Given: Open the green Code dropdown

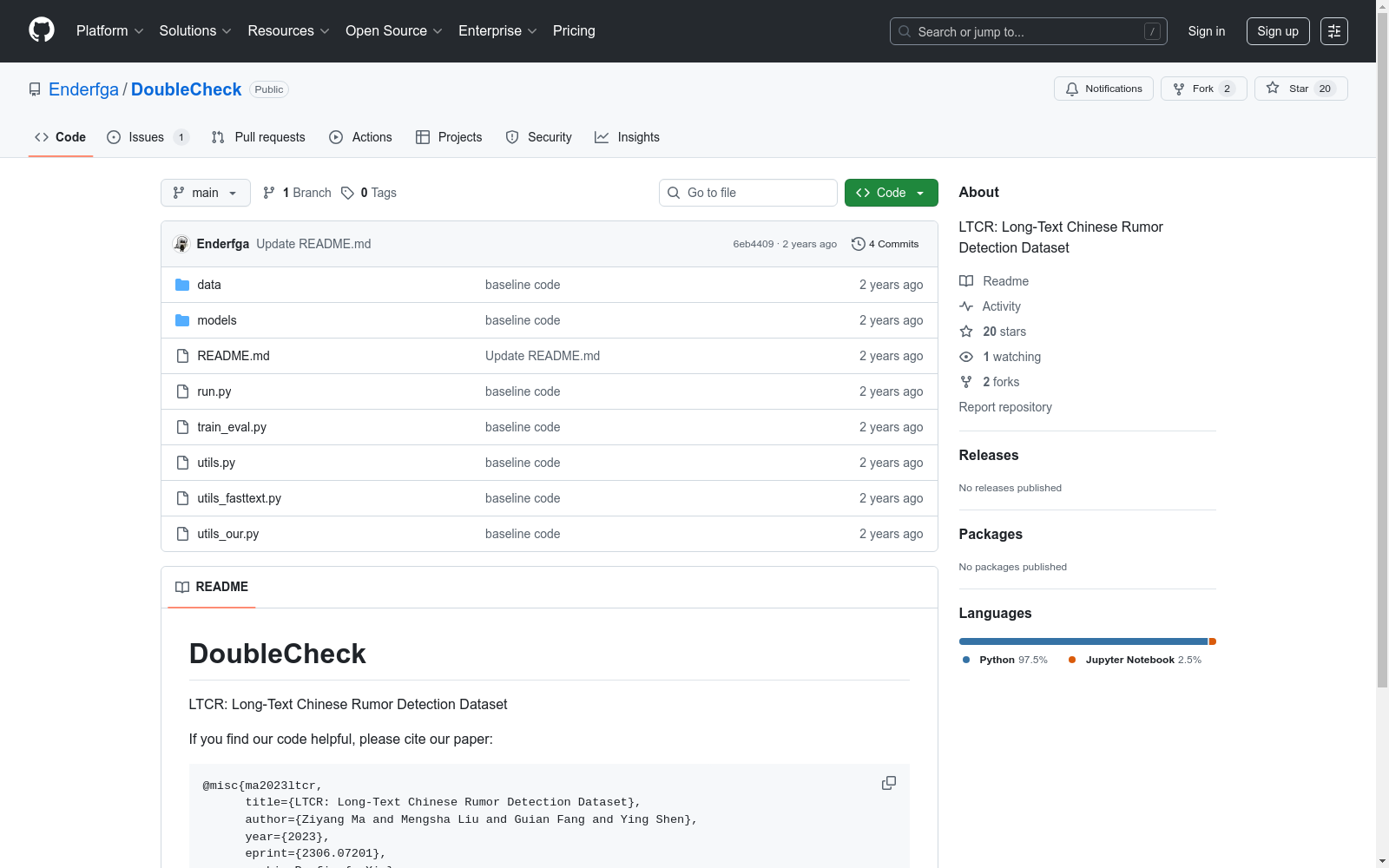Looking at the screenshot, I should [x=892, y=193].
